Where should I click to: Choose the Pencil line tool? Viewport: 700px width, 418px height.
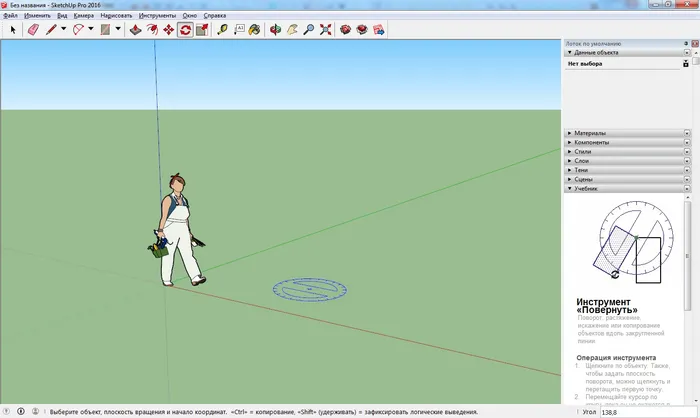51,30
